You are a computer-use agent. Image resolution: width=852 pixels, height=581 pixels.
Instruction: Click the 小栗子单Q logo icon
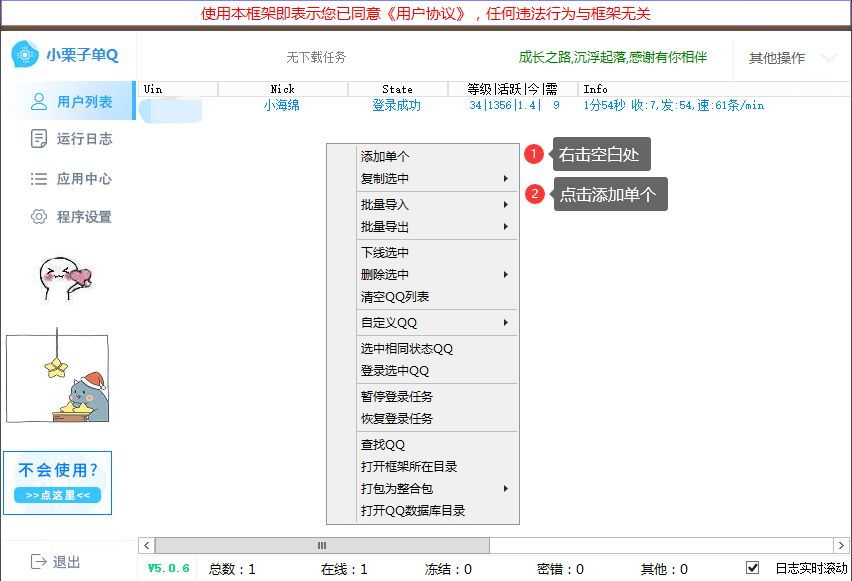click(x=24, y=54)
